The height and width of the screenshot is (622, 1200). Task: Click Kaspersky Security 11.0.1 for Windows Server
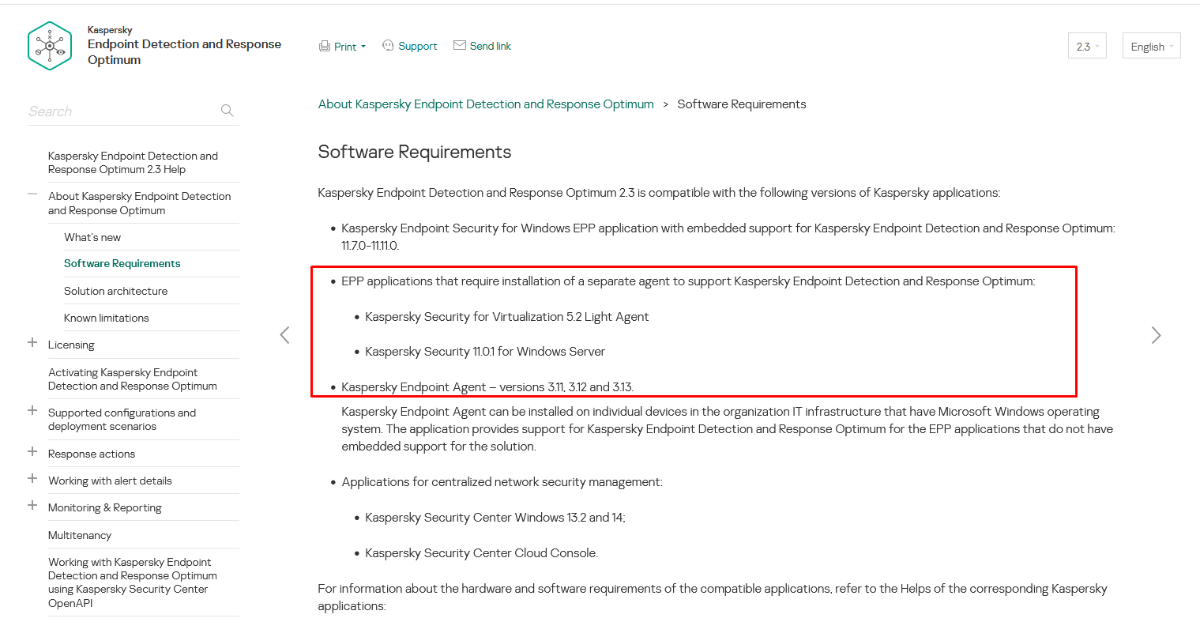click(485, 352)
